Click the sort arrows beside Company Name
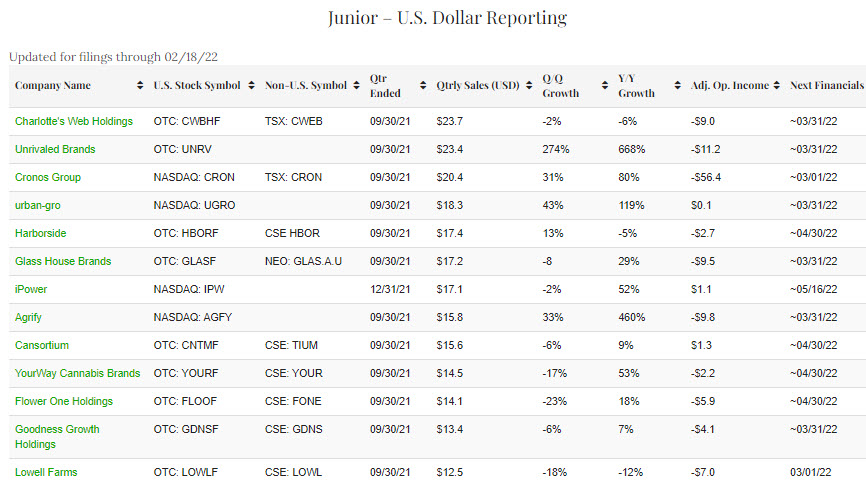 click(x=139, y=86)
